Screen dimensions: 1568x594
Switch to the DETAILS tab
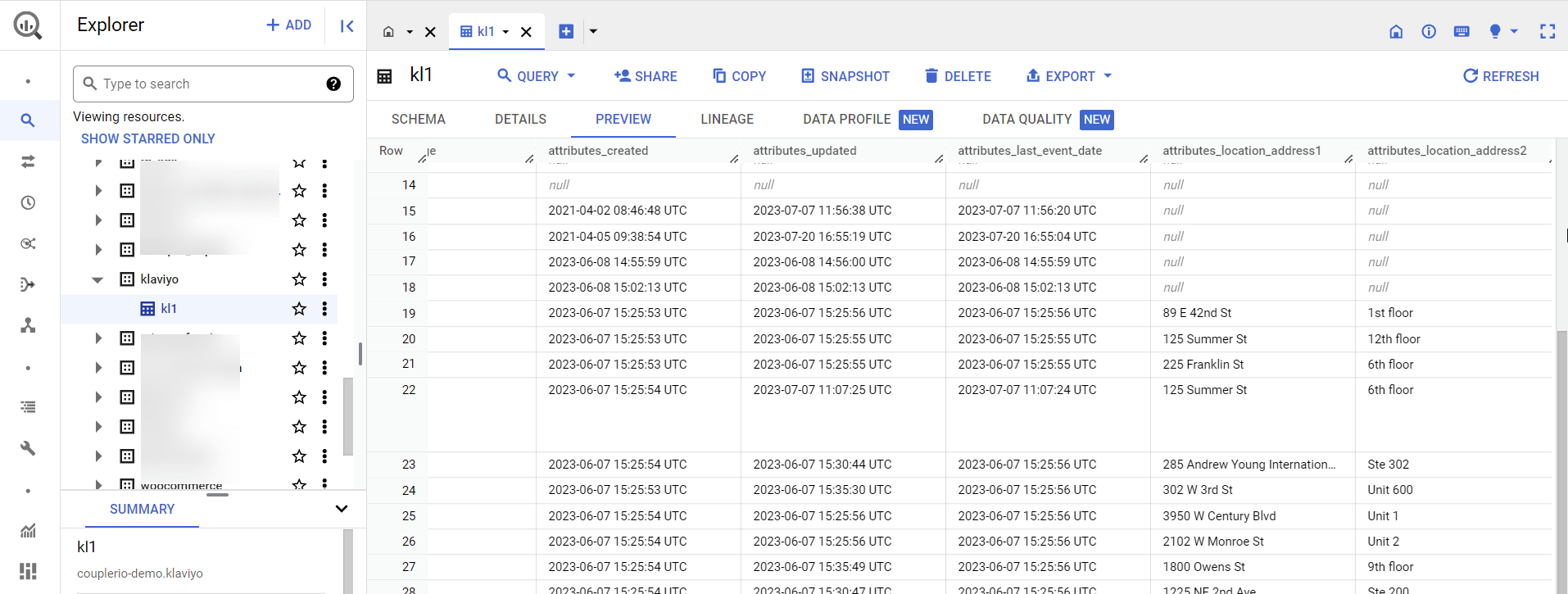520,120
